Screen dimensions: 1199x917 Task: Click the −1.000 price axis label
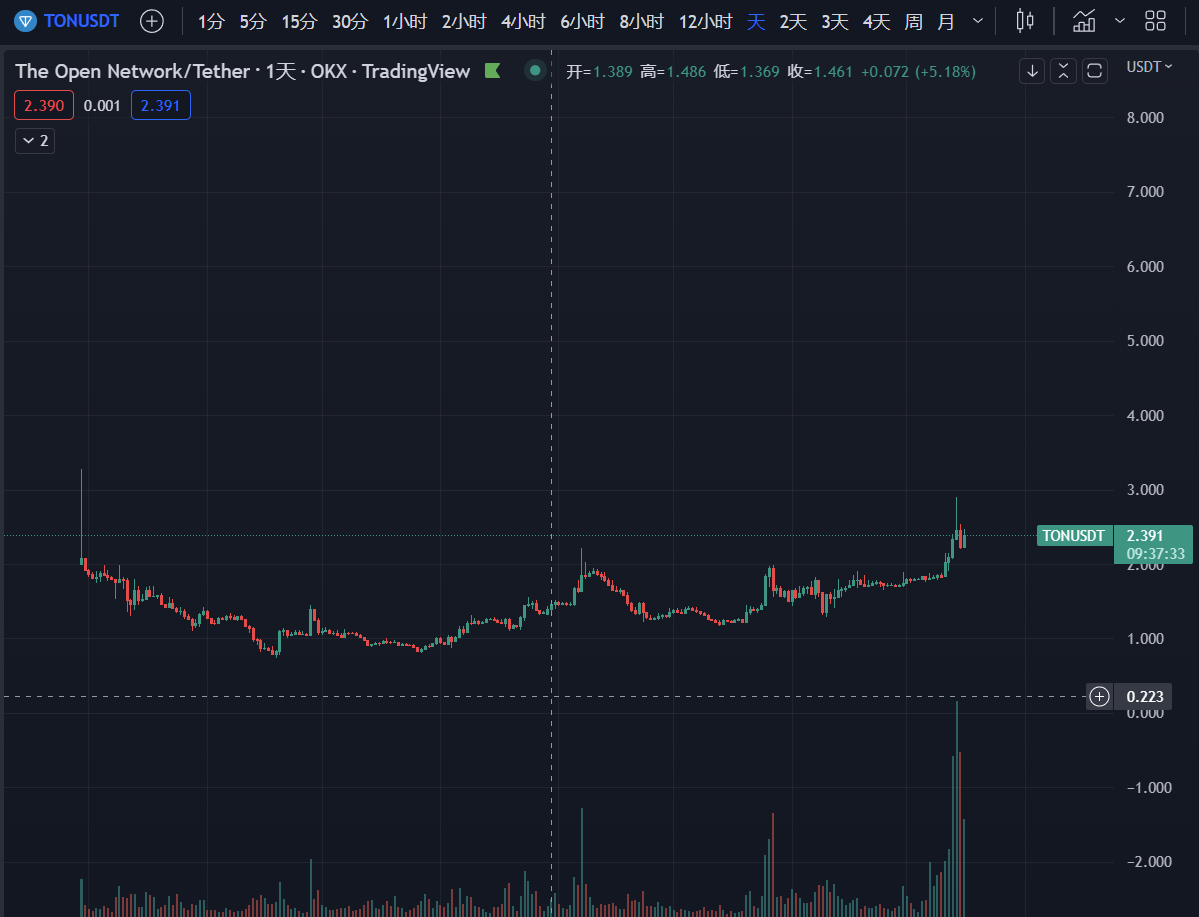click(1149, 789)
